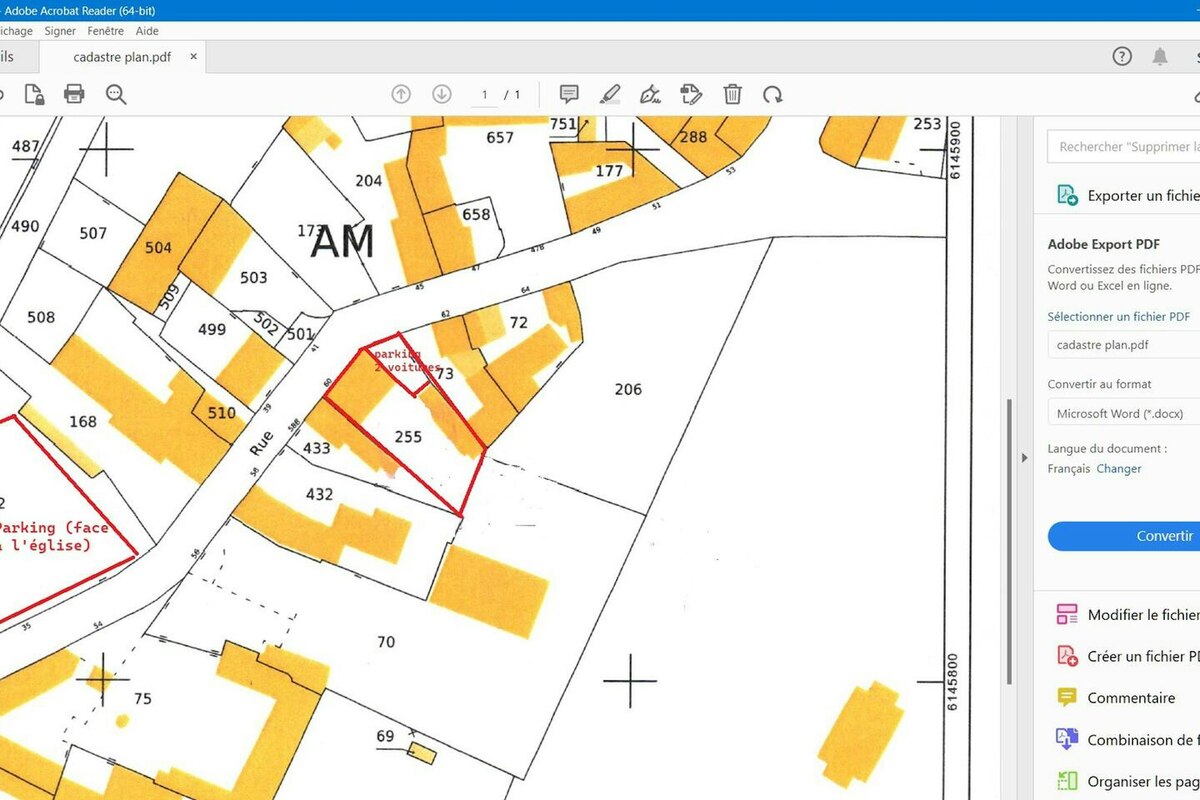Collapse the right tools pane arrow
This screenshot has height=800, width=1200.
(x=1024, y=458)
